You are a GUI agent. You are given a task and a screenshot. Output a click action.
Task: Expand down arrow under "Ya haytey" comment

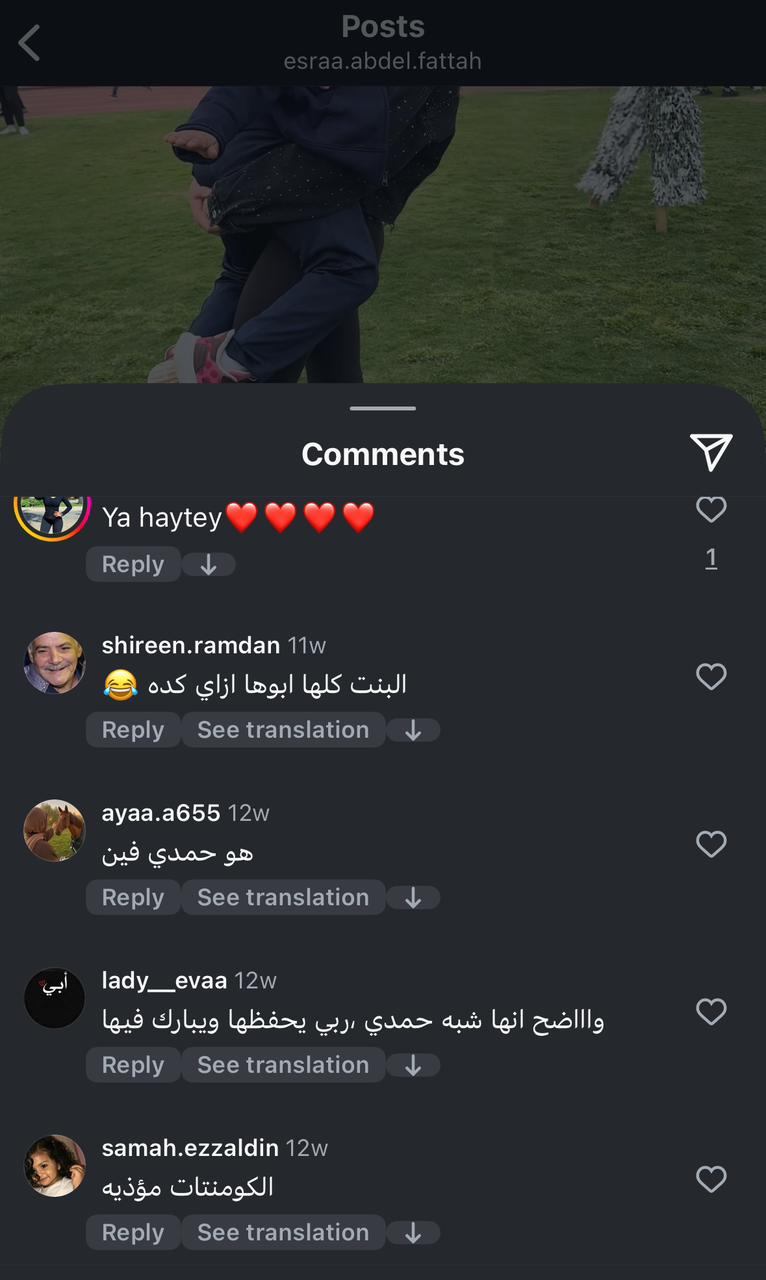click(208, 565)
